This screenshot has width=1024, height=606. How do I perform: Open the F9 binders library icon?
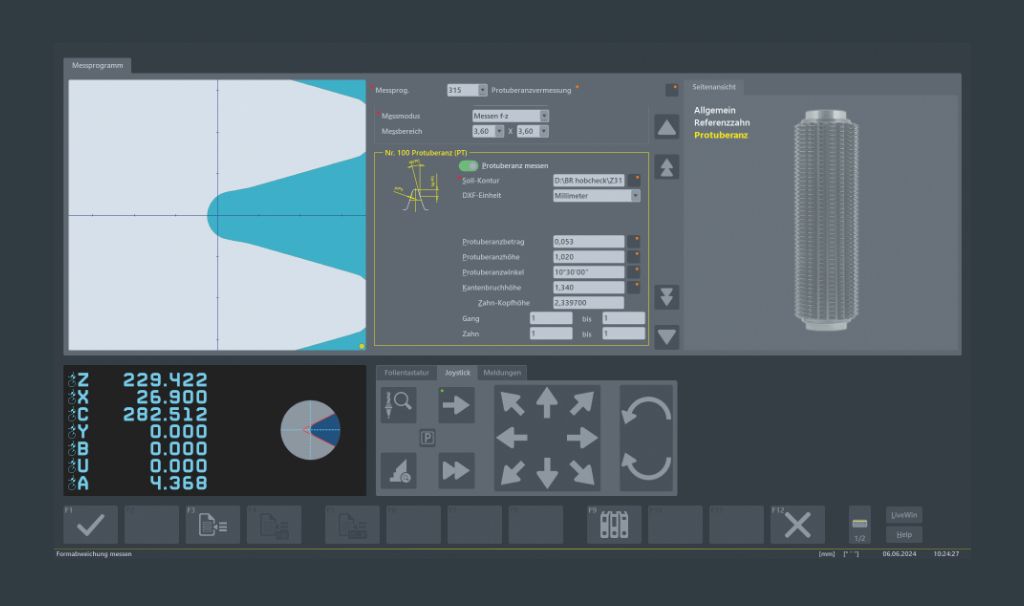pos(613,525)
